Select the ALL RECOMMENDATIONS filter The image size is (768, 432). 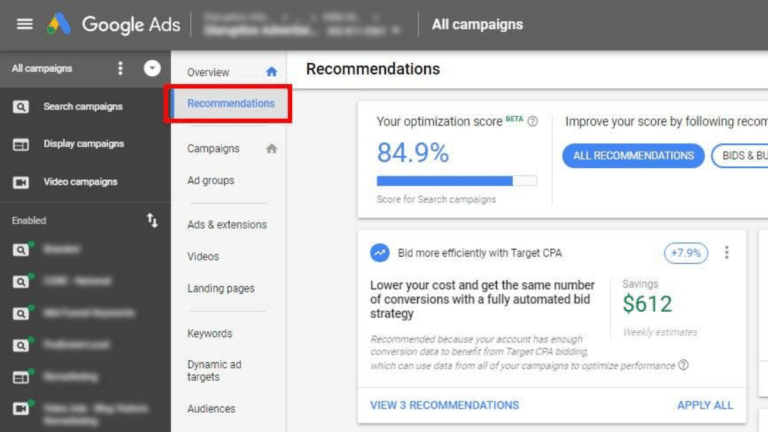click(633, 156)
